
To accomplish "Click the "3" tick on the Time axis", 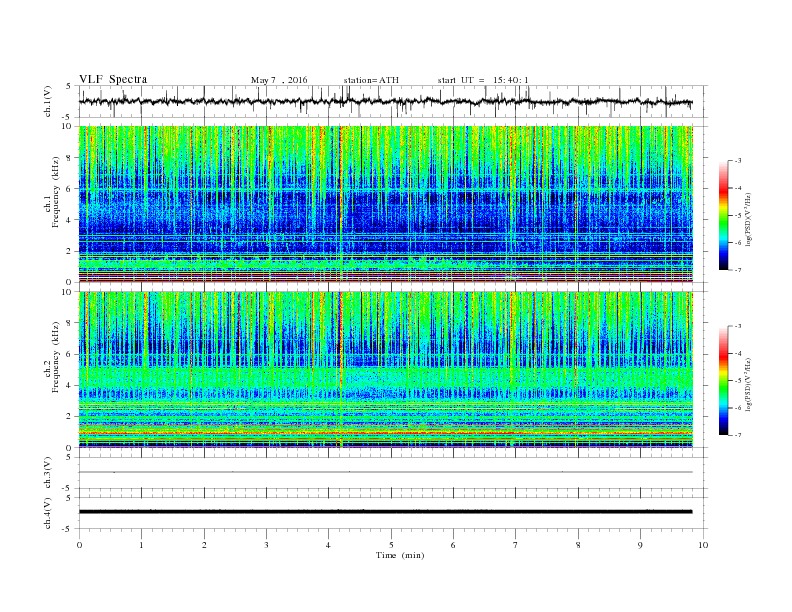I will coord(266,545).
